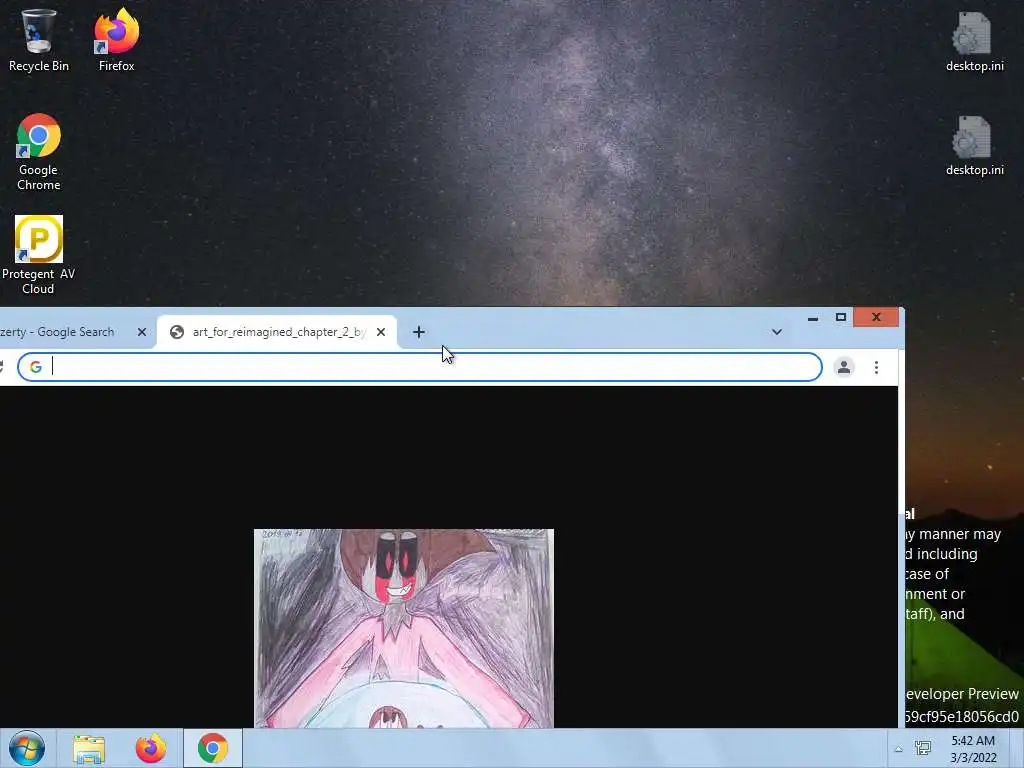Screen dimensions: 1024x768
Task: Open a new Chrome tab with the plus button
Action: click(419, 332)
